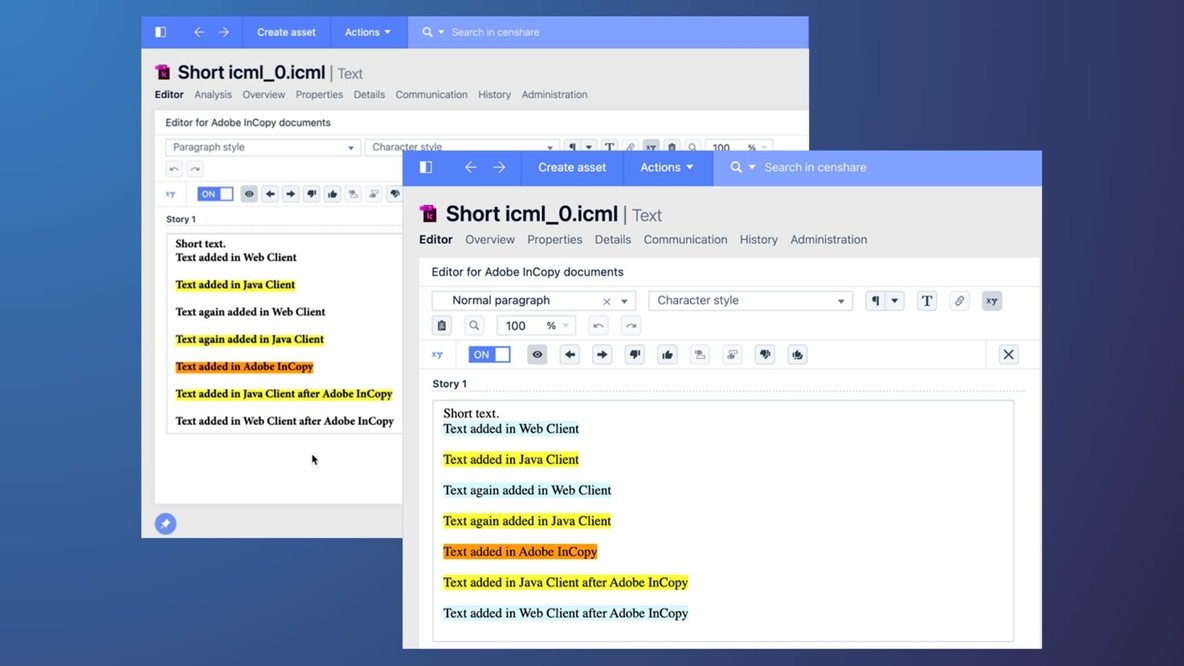Image resolution: width=1184 pixels, height=666 pixels.
Task: Open Actions menu in back window
Action: (368, 32)
